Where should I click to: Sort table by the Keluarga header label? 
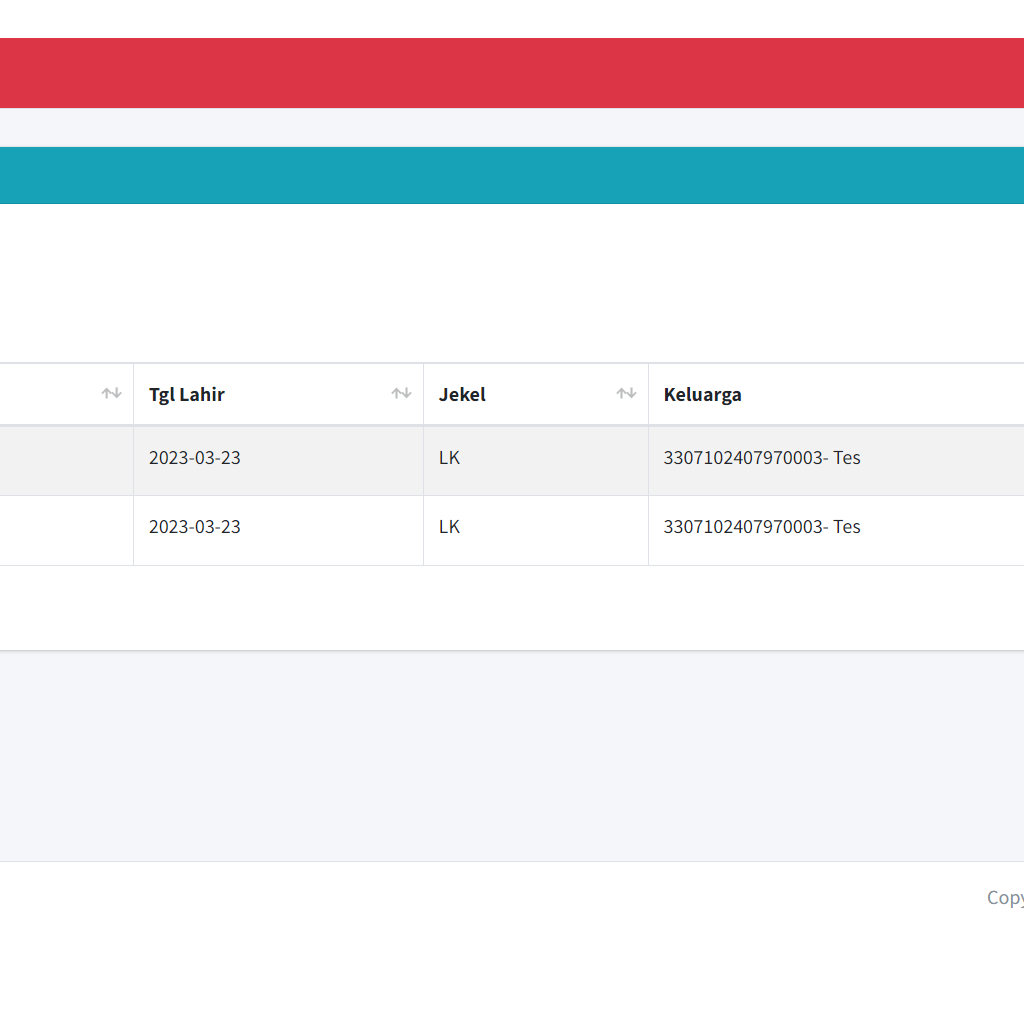[x=702, y=394]
